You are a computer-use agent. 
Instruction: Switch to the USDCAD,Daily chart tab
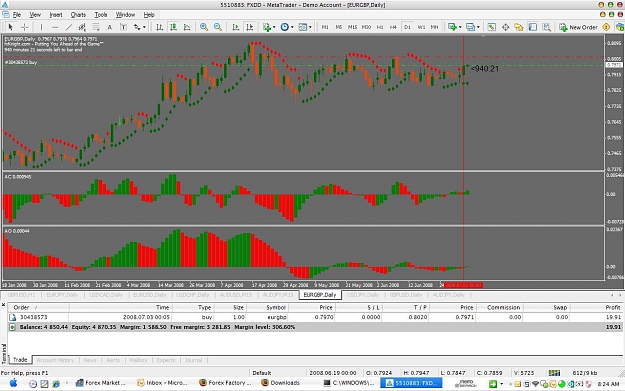106,295
